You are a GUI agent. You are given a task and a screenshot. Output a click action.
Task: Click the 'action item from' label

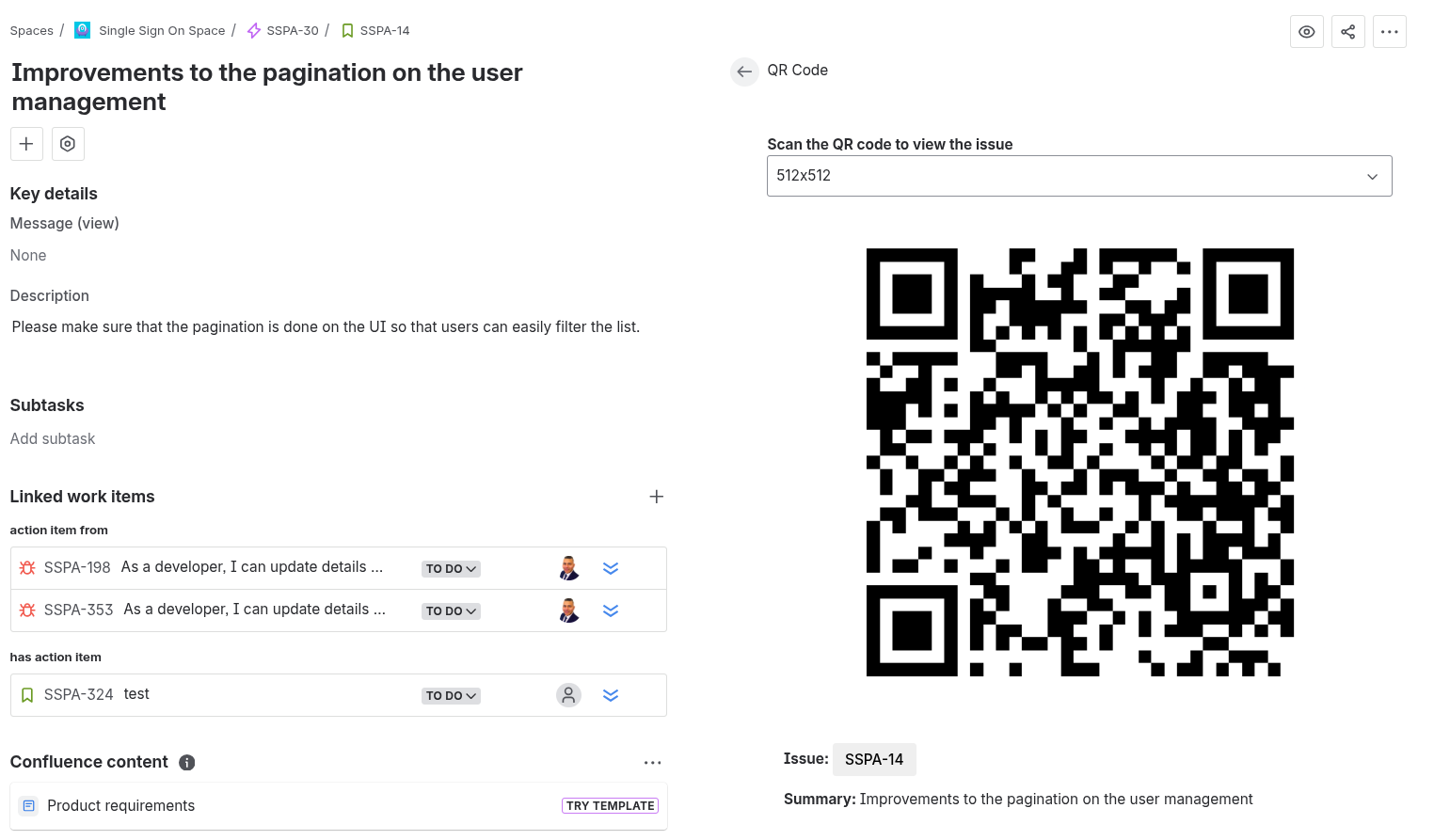(x=58, y=531)
